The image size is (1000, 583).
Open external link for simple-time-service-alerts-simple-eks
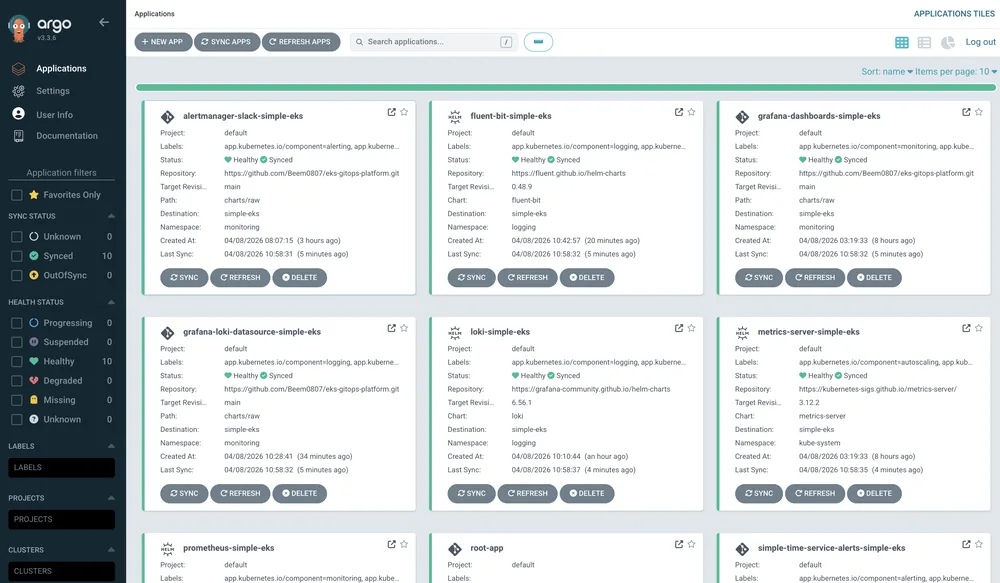point(966,544)
